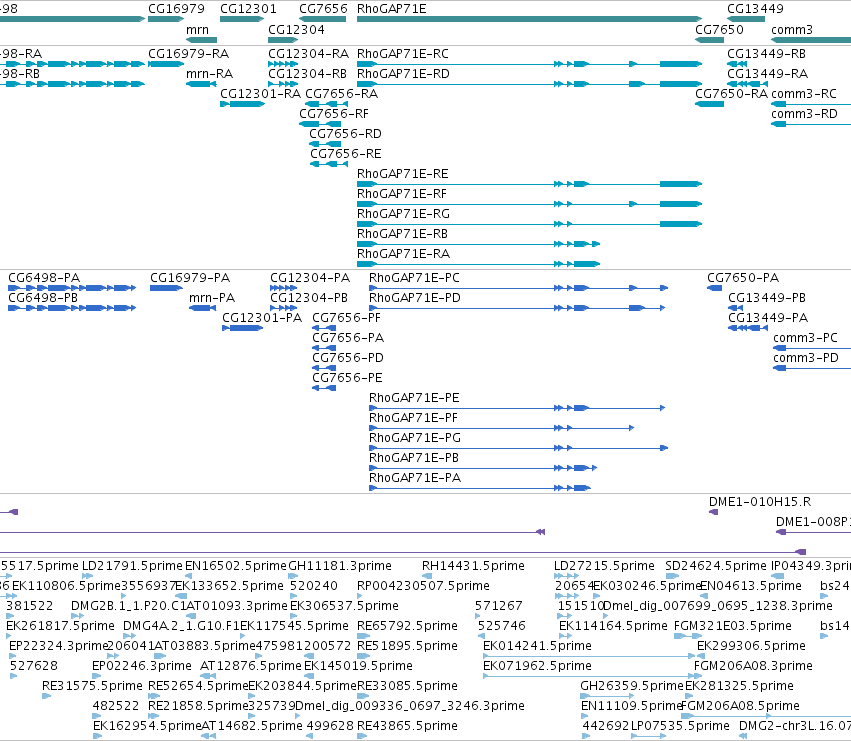The image size is (851, 741).
Task: Click the CG12301 gene label
Action: point(248,9)
